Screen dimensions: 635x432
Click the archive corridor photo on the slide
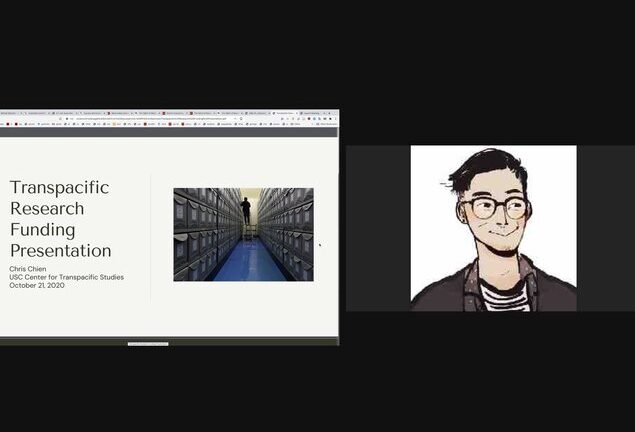pyautogui.click(x=243, y=234)
